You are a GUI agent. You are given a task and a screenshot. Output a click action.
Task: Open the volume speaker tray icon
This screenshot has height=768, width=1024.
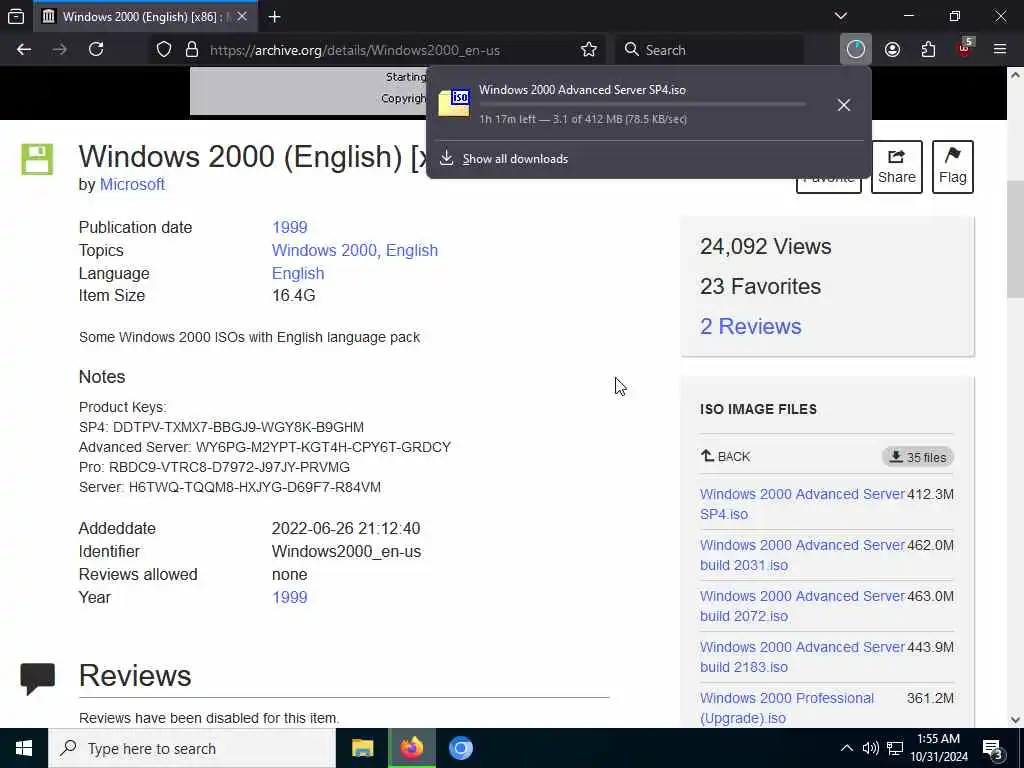(x=871, y=748)
